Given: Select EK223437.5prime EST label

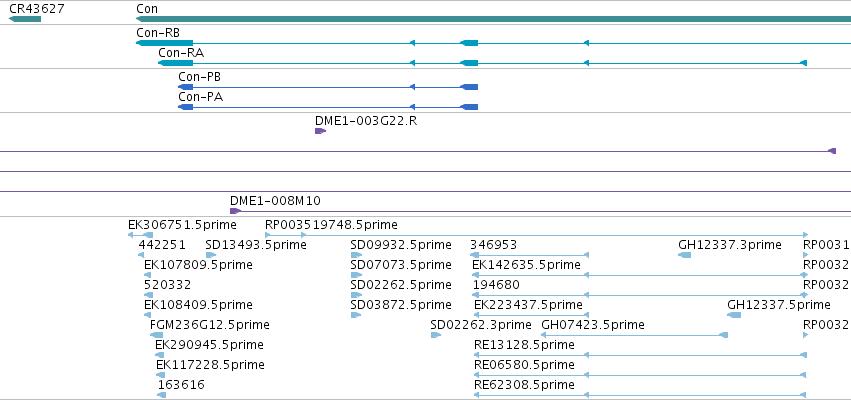Looking at the screenshot, I should point(528,305).
